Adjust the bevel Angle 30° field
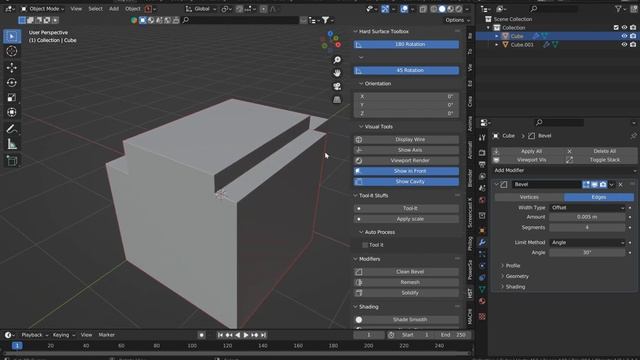Image resolution: width=640 pixels, height=360 pixels. [587, 253]
